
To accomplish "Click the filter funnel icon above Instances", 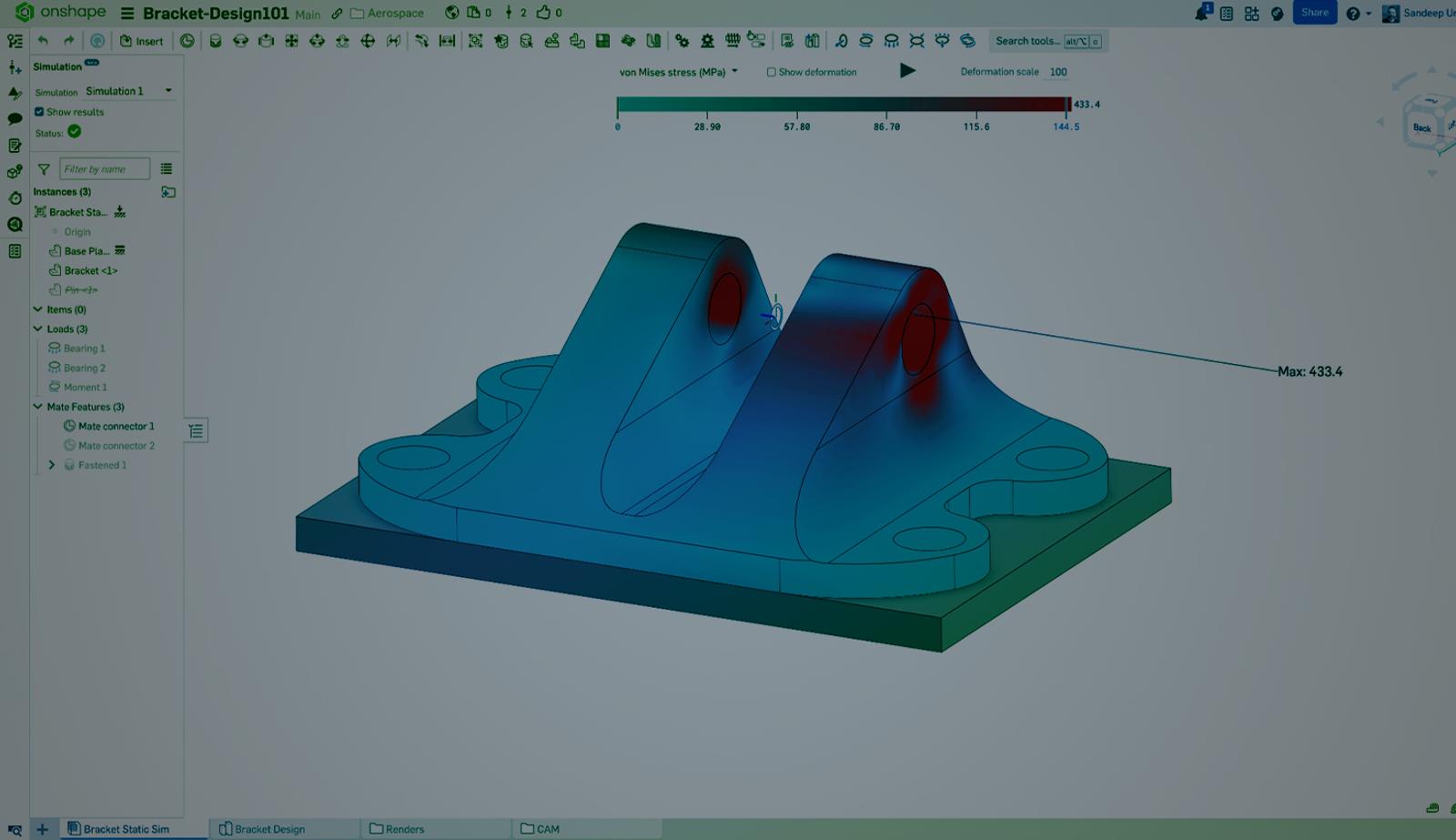I will [x=43, y=168].
